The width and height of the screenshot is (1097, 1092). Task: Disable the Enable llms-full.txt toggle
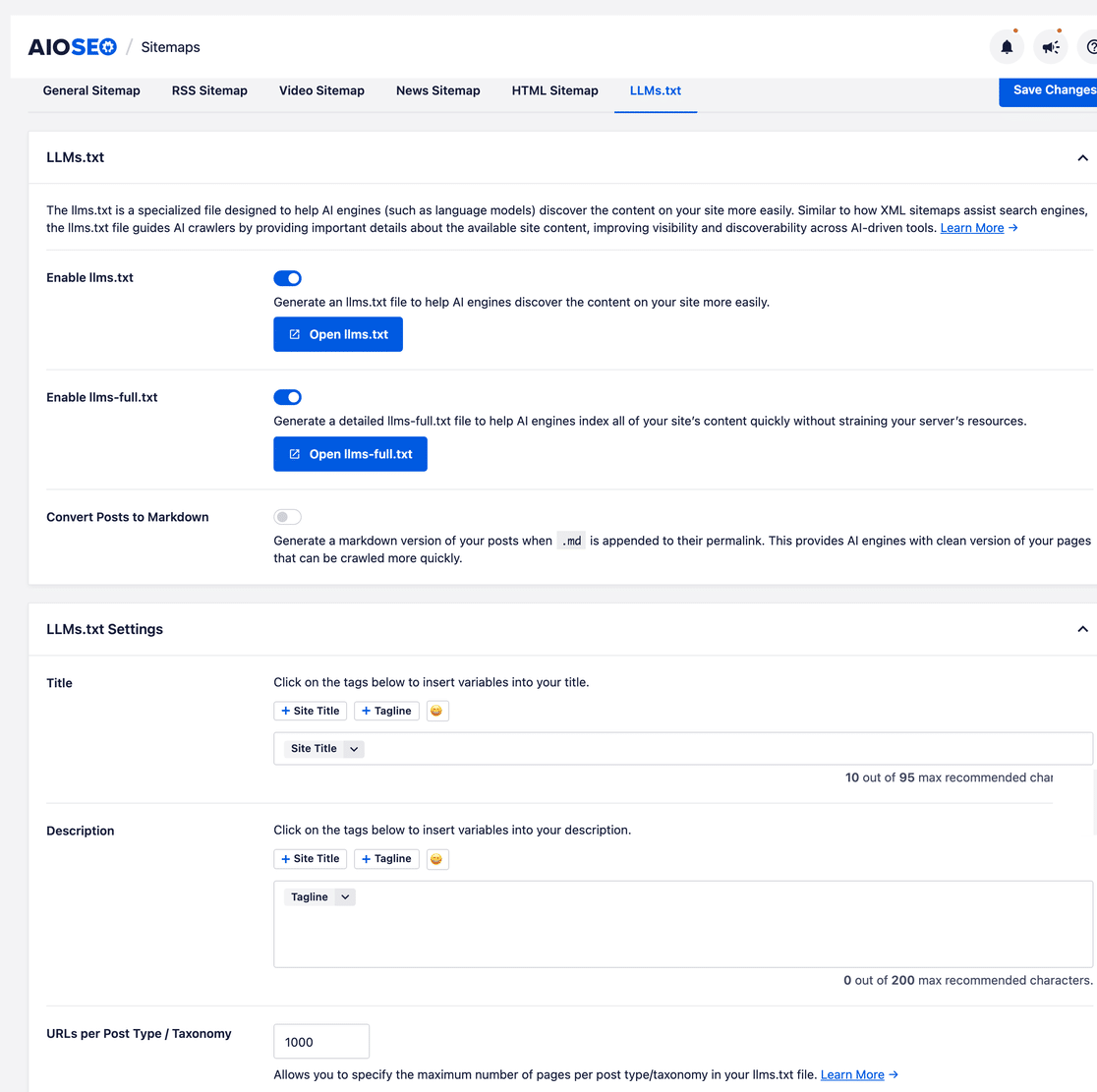[288, 397]
